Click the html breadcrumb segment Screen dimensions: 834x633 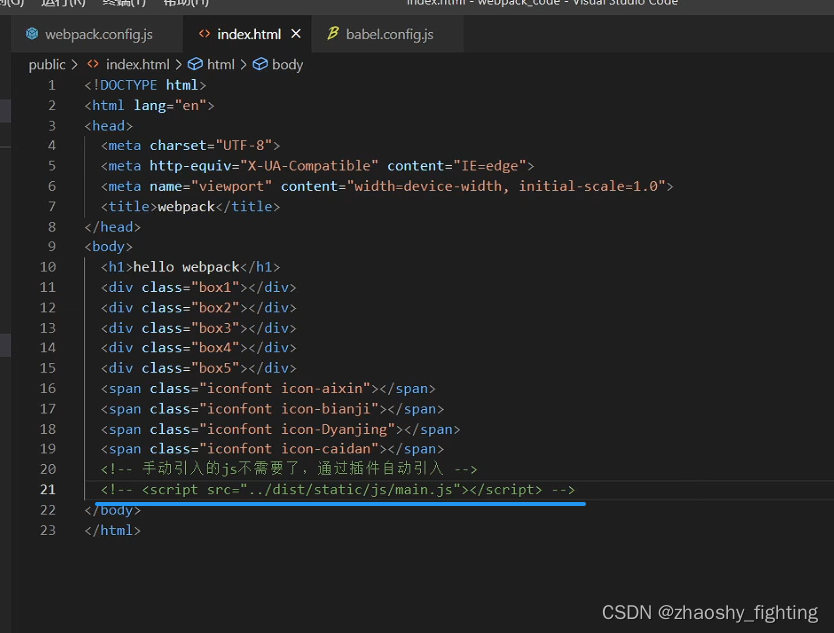[x=221, y=64]
